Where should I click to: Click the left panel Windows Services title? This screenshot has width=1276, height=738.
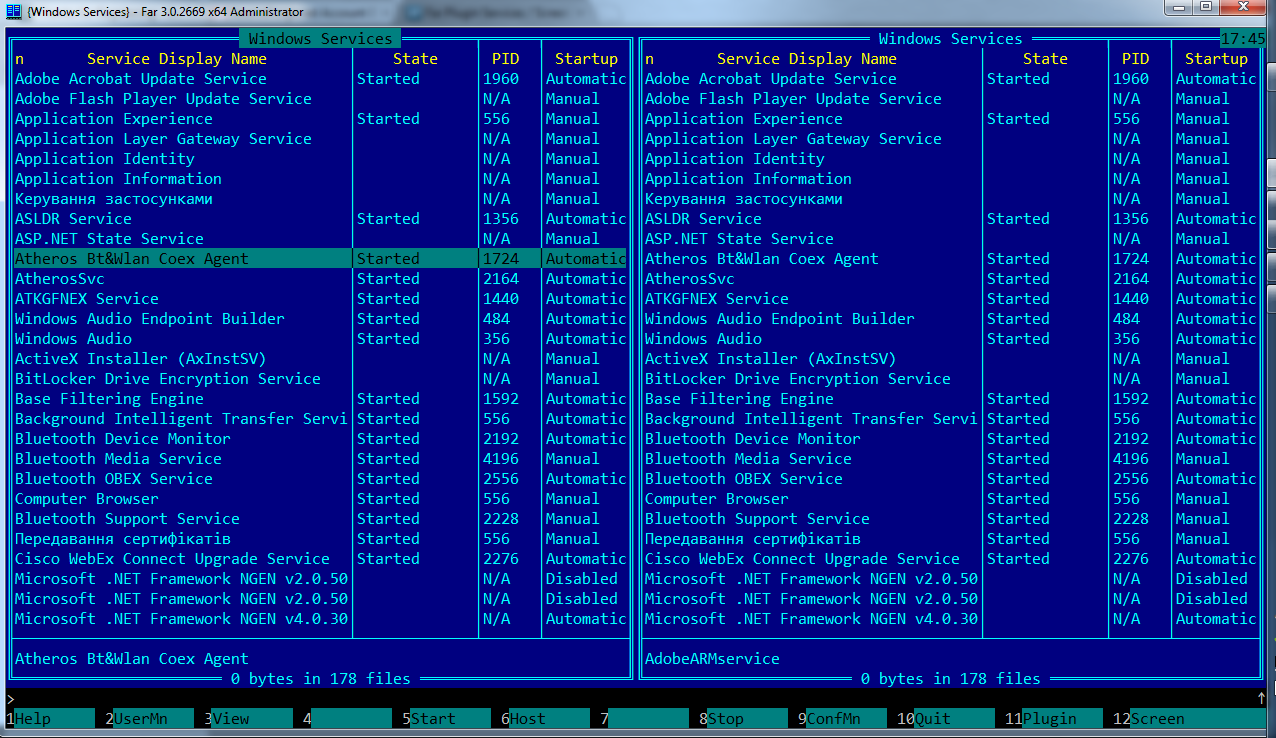(x=320, y=39)
